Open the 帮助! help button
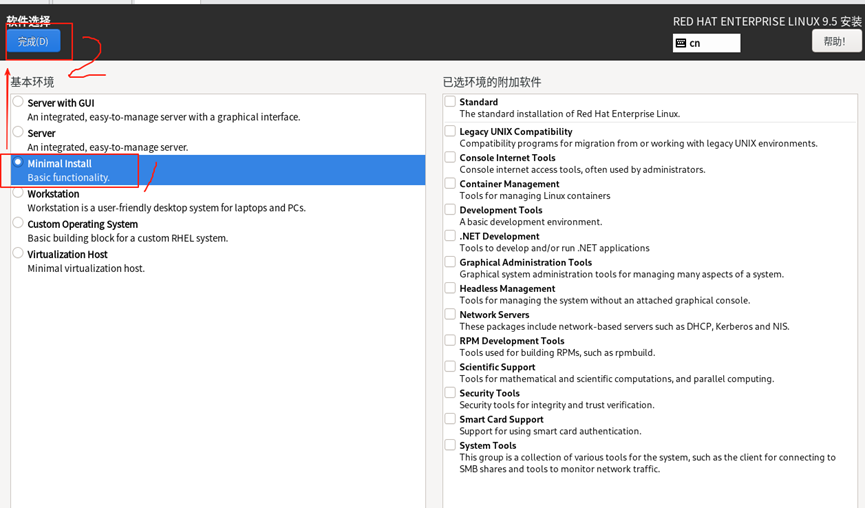This screenshot has width=865, height=508. pyautogui.click(x=836, y=41)
